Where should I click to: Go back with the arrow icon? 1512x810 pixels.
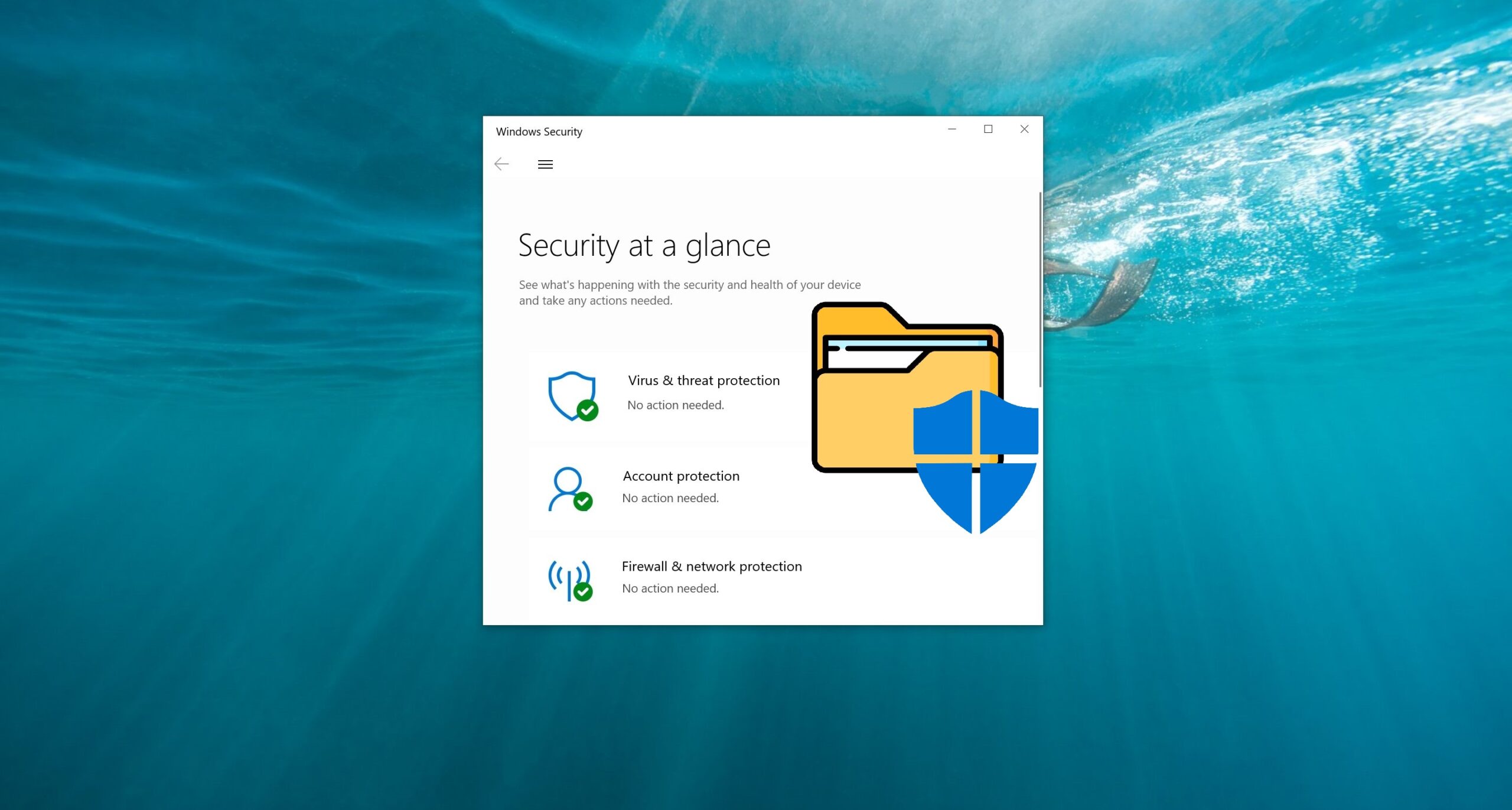tap(501, 164)
